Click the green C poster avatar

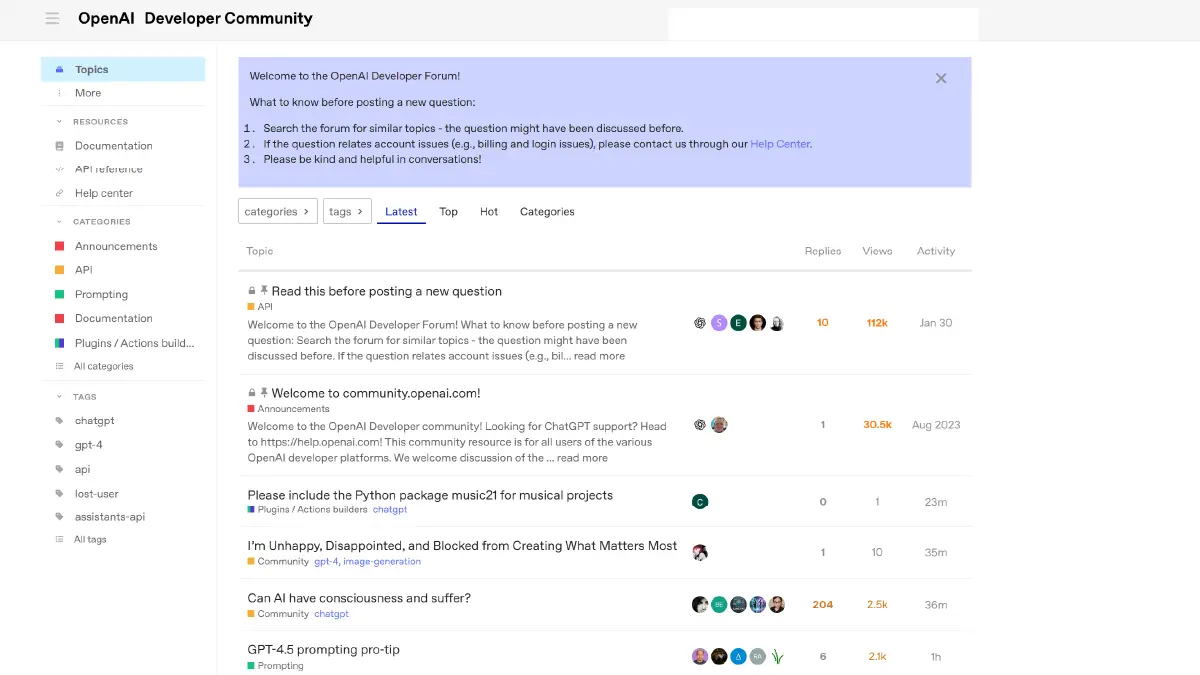pos(700,502)
